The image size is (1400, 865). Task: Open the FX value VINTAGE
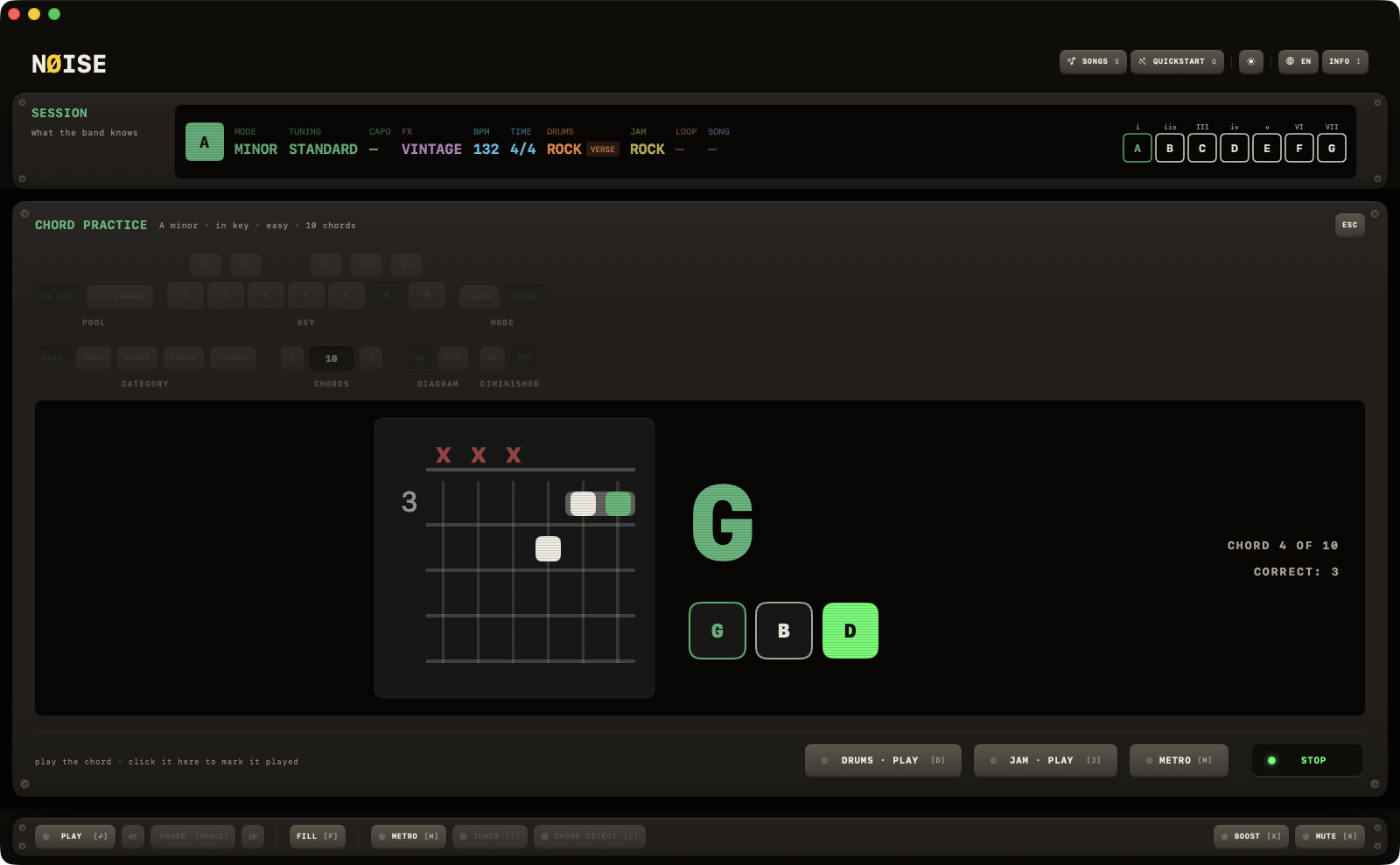coord(431,150)
